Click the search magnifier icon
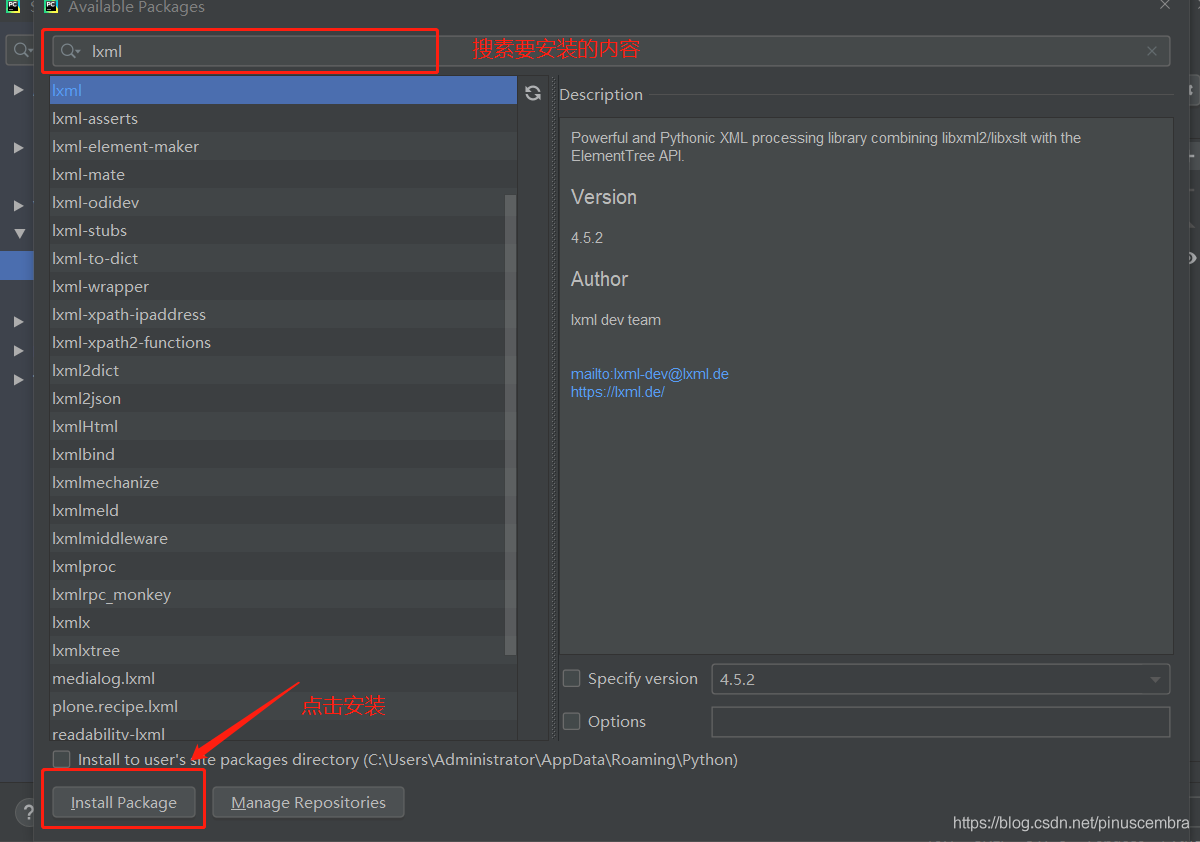Viewport: 1200px width, 842px height. pos(69,51)
